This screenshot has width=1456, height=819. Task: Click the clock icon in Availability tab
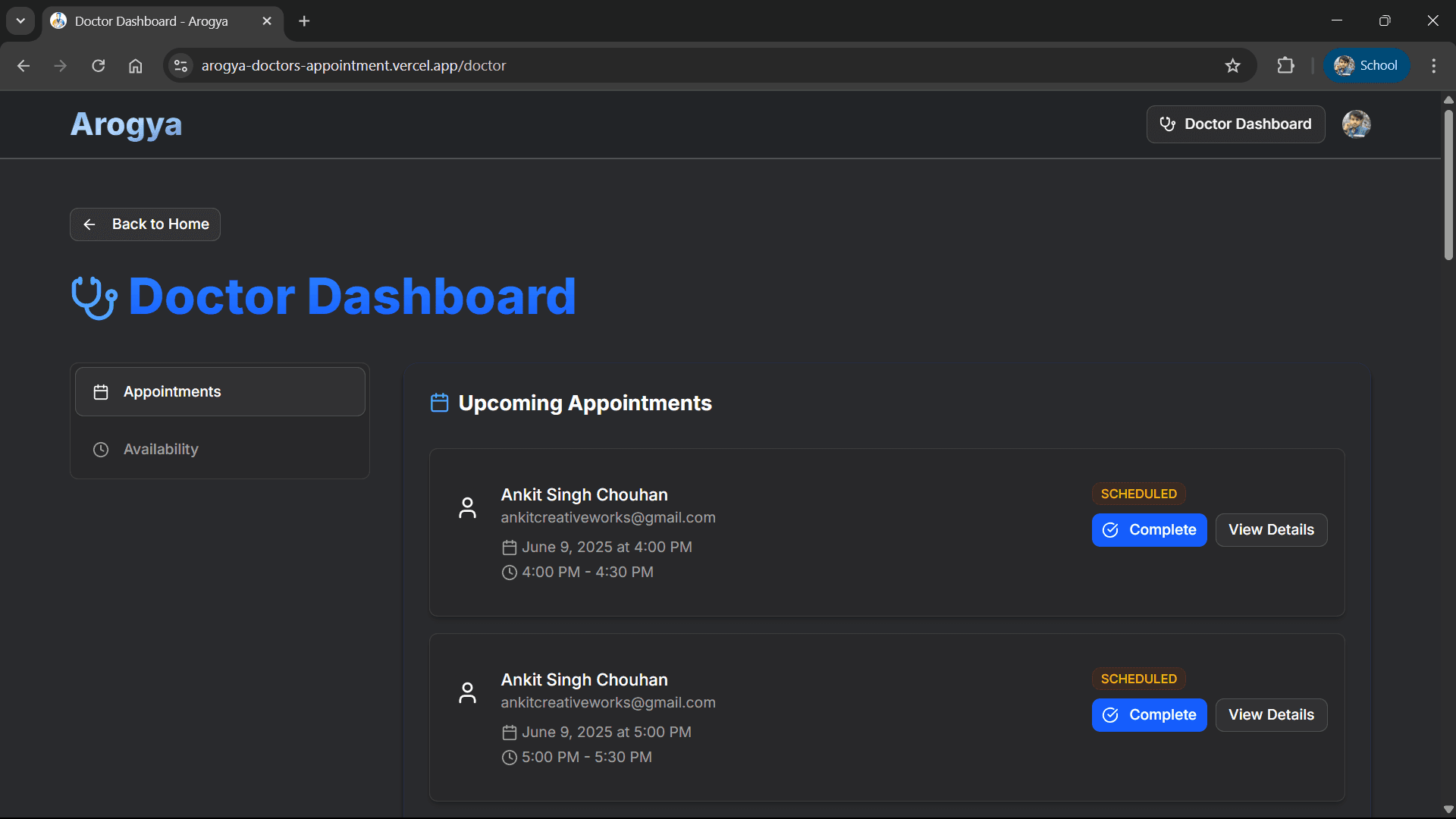click(x=101, y=450)
